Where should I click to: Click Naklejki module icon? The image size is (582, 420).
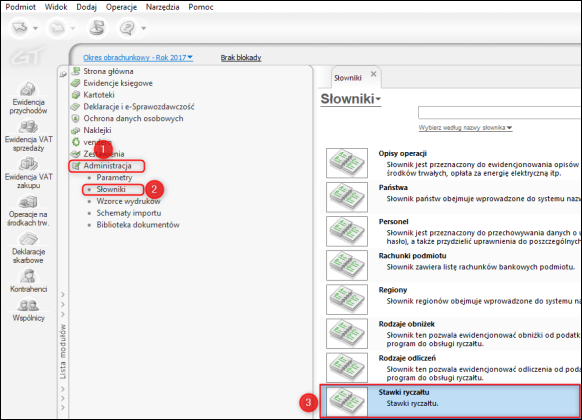coord(76,131)
